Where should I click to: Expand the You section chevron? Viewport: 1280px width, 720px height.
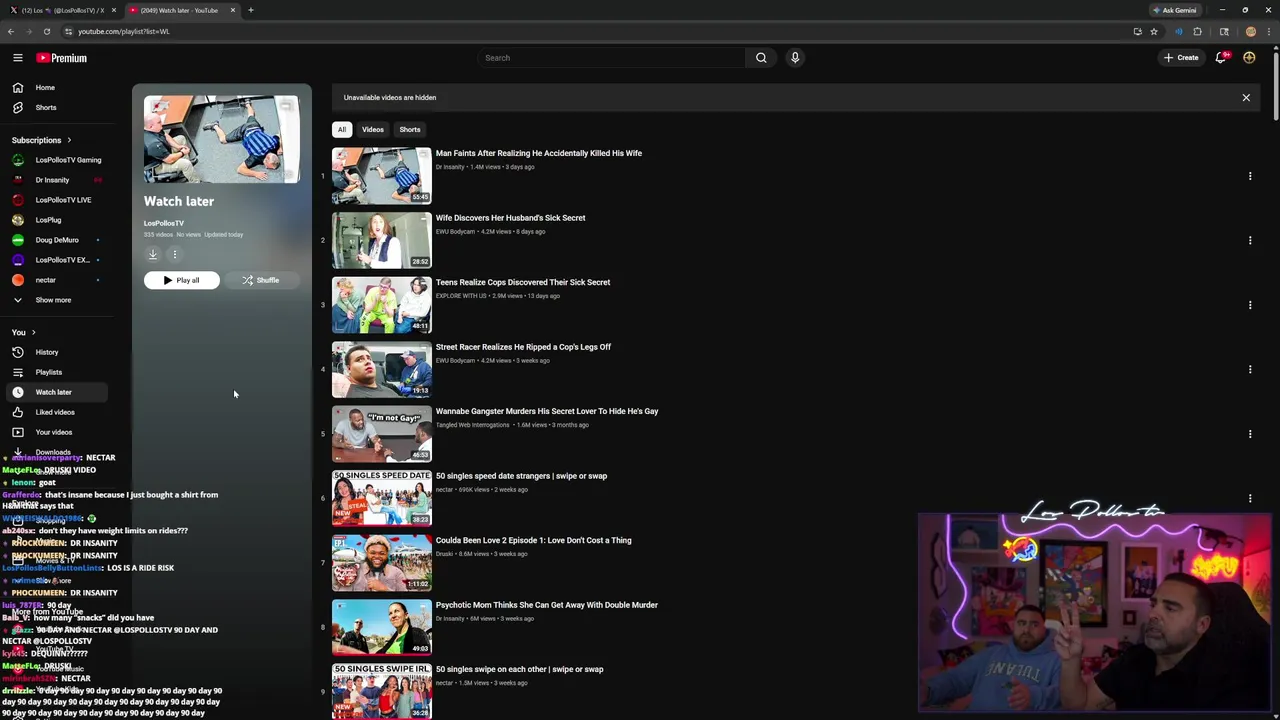[33, 332]
